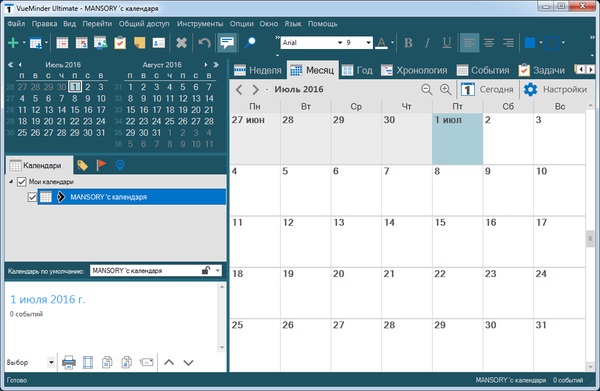Switch to the Хронология view tab

pyautogui.click(x=414, y=70)
